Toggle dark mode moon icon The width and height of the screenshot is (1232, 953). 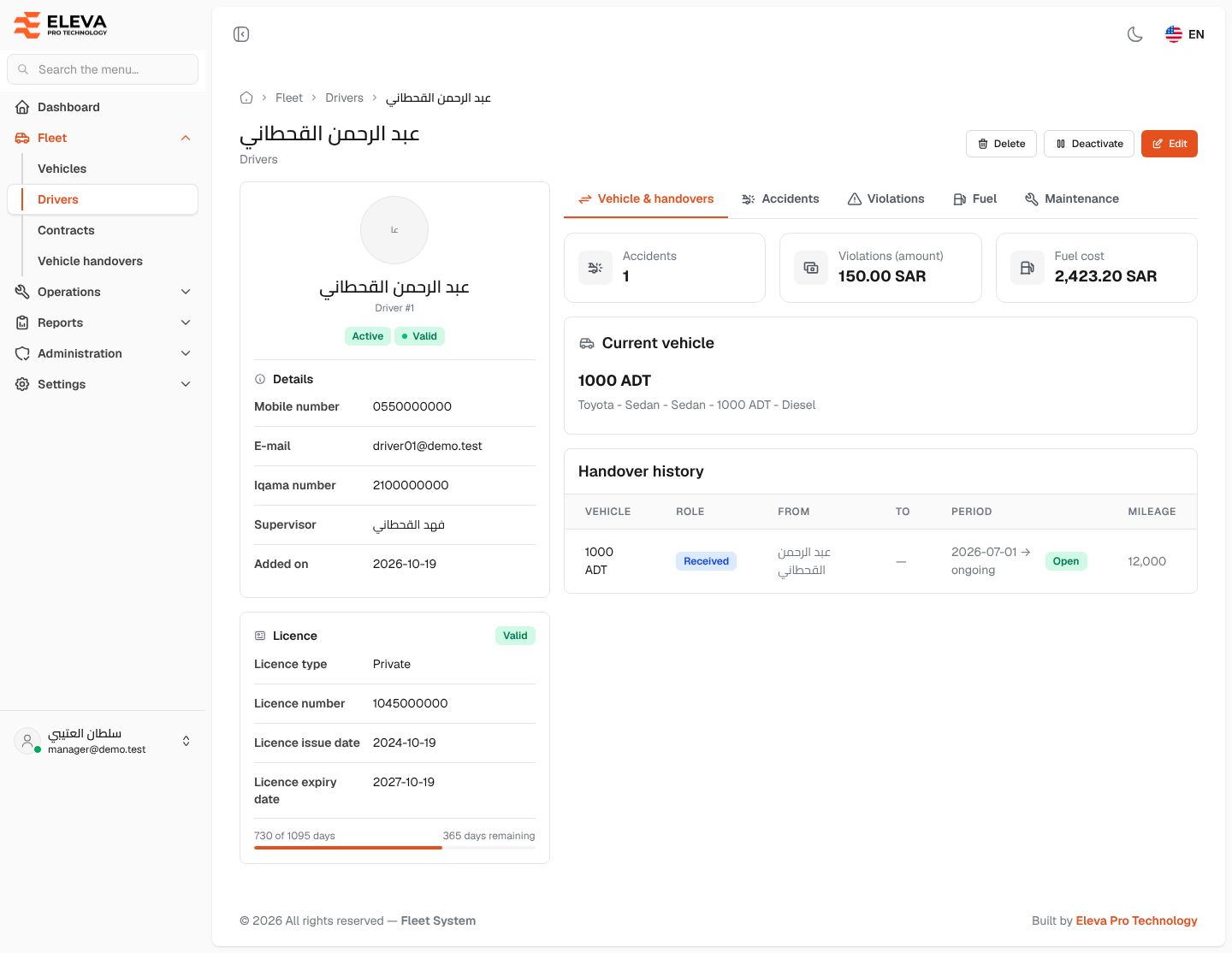pyautogui.click(x=1135, y=34)
